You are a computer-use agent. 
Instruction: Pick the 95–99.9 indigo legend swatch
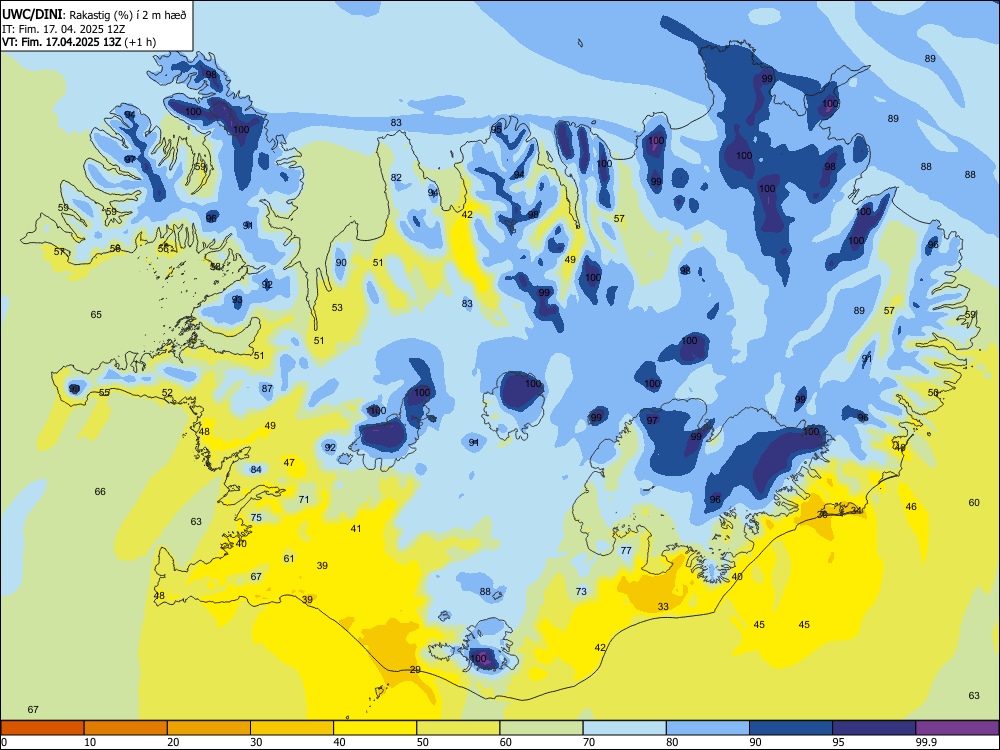[x=874, y=728]
